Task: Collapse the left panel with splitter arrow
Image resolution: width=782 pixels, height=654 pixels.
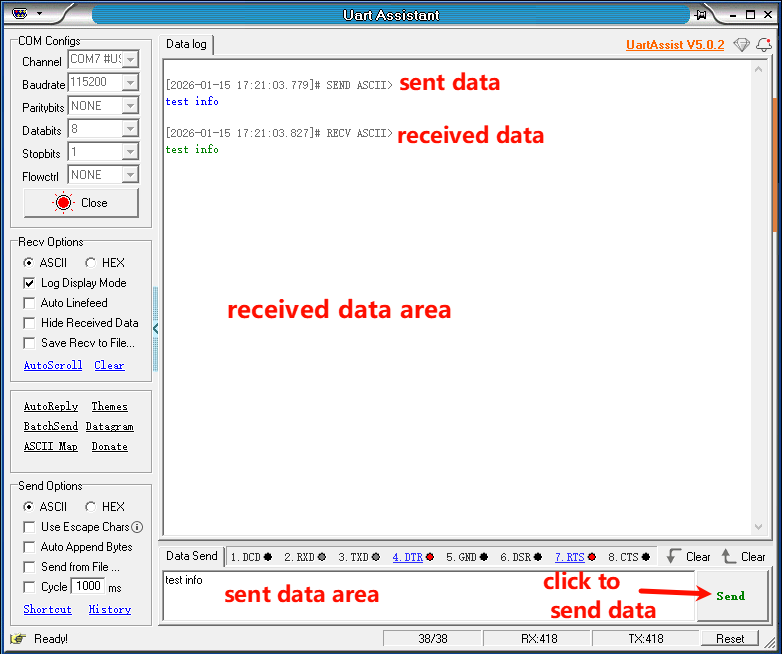Action: click(x=156, y=329)
